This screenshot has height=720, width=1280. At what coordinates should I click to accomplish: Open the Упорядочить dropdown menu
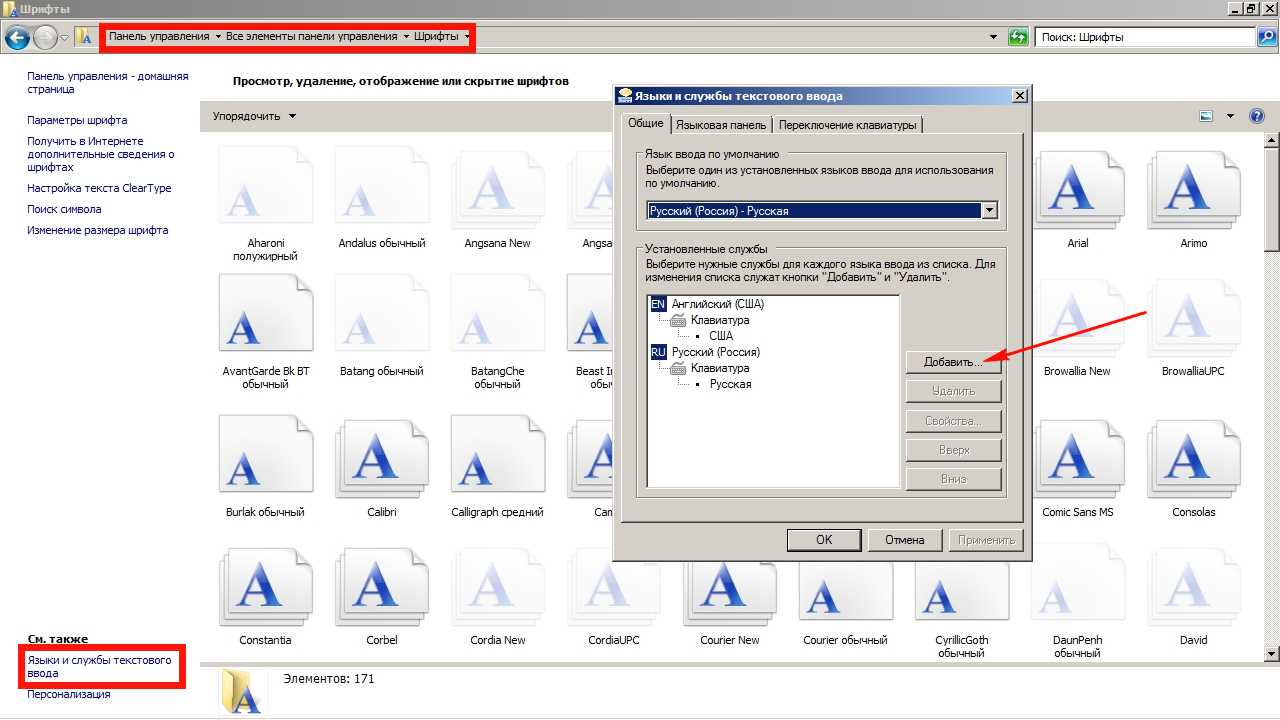click(254, 116)
